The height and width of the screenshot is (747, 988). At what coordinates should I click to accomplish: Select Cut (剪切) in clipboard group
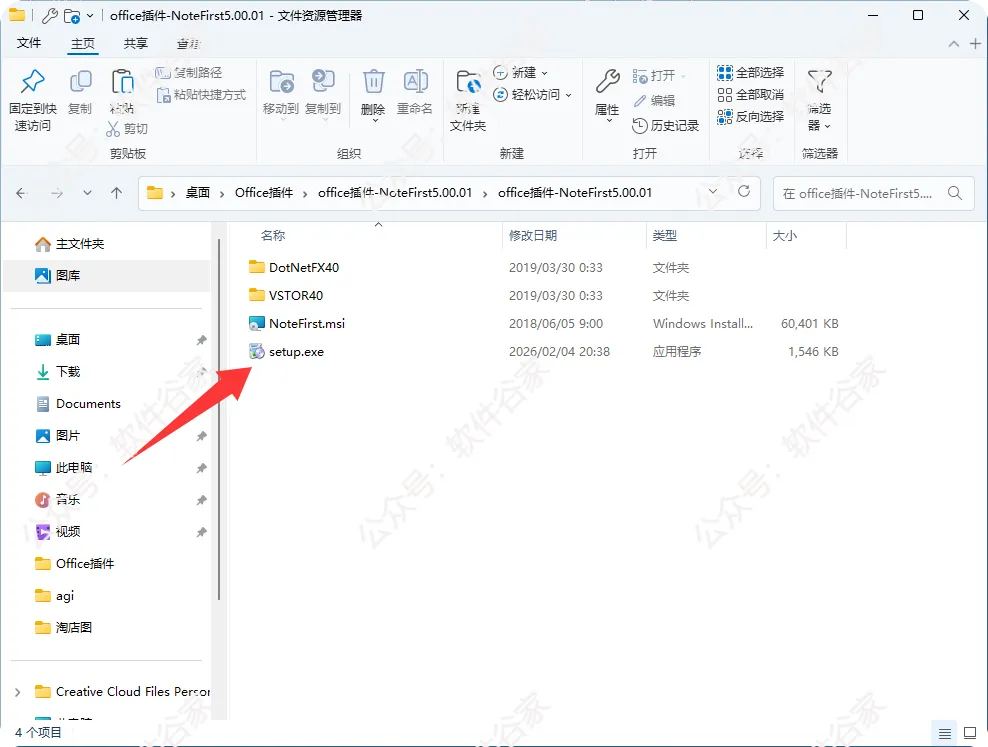pos(127,129)
